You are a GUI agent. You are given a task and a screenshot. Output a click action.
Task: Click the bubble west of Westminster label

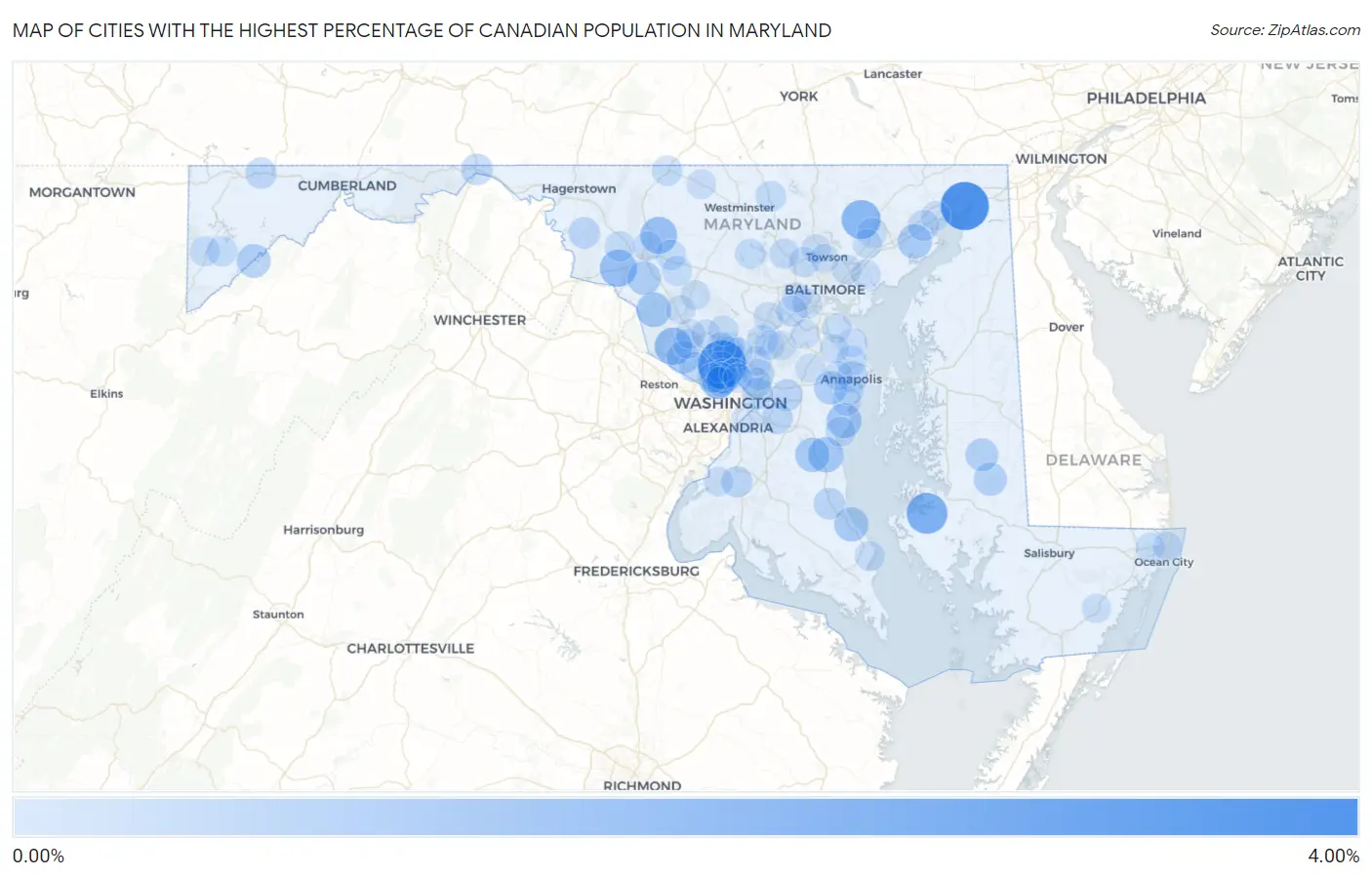659,235
